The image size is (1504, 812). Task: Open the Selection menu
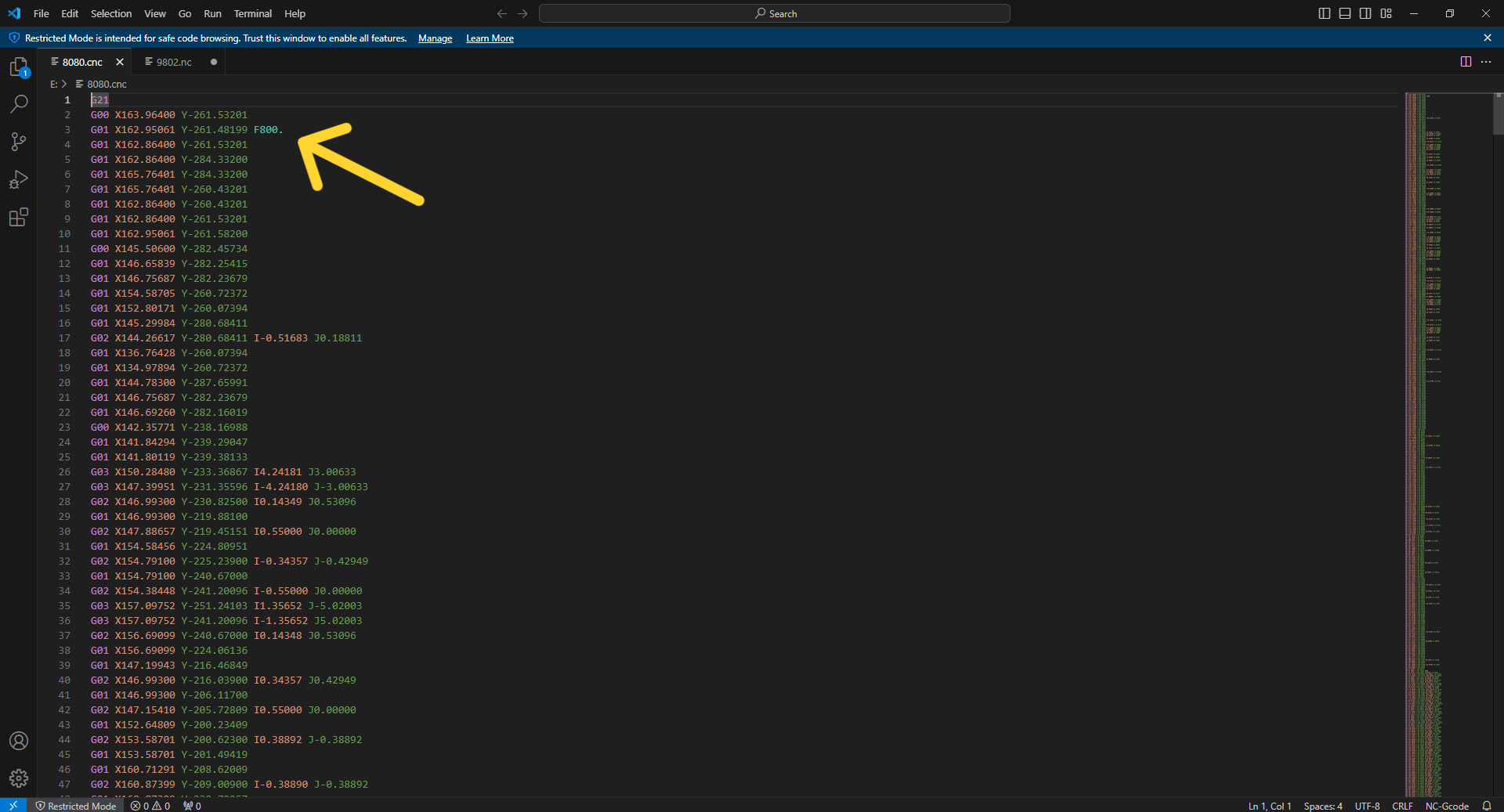(111, 13)
